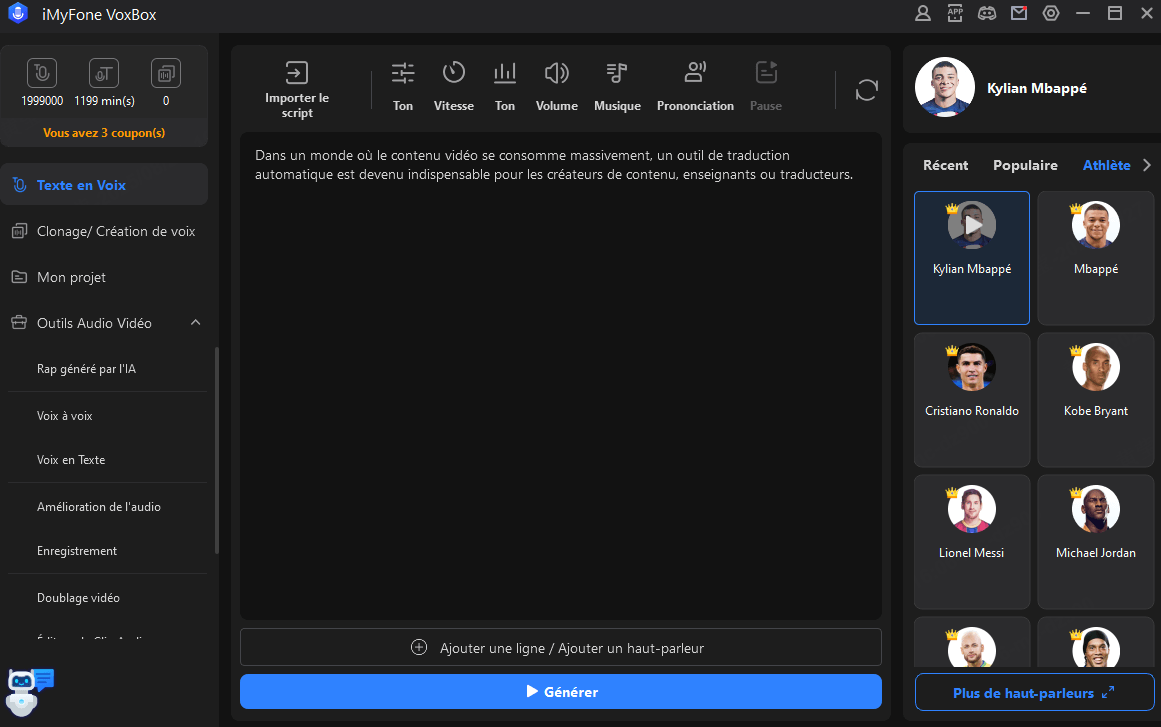The width and height of the screenshot is (1161, 727).
Task: Click the Générer button
Action: (561, 691)
